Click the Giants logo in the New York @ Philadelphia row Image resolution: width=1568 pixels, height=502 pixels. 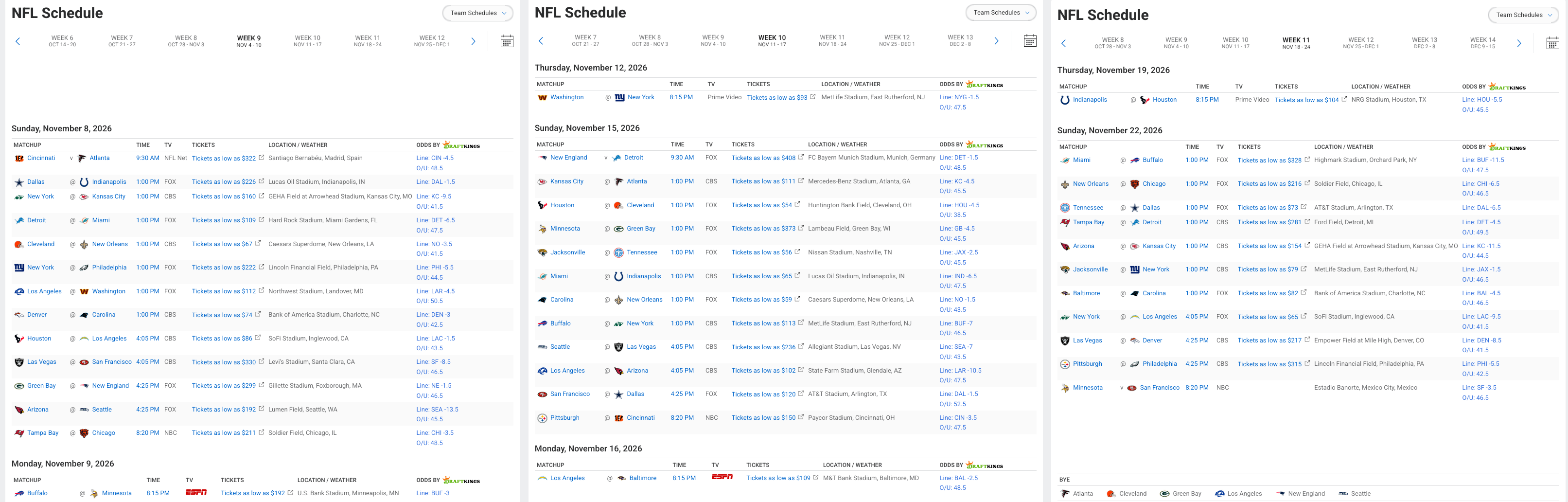point(19,268)
